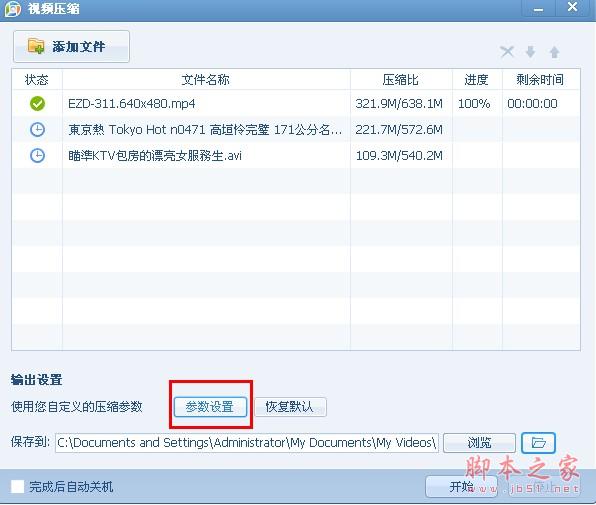Click the save path input field
This screenshot has width=596, height=505.
click(x=247, y=443)
